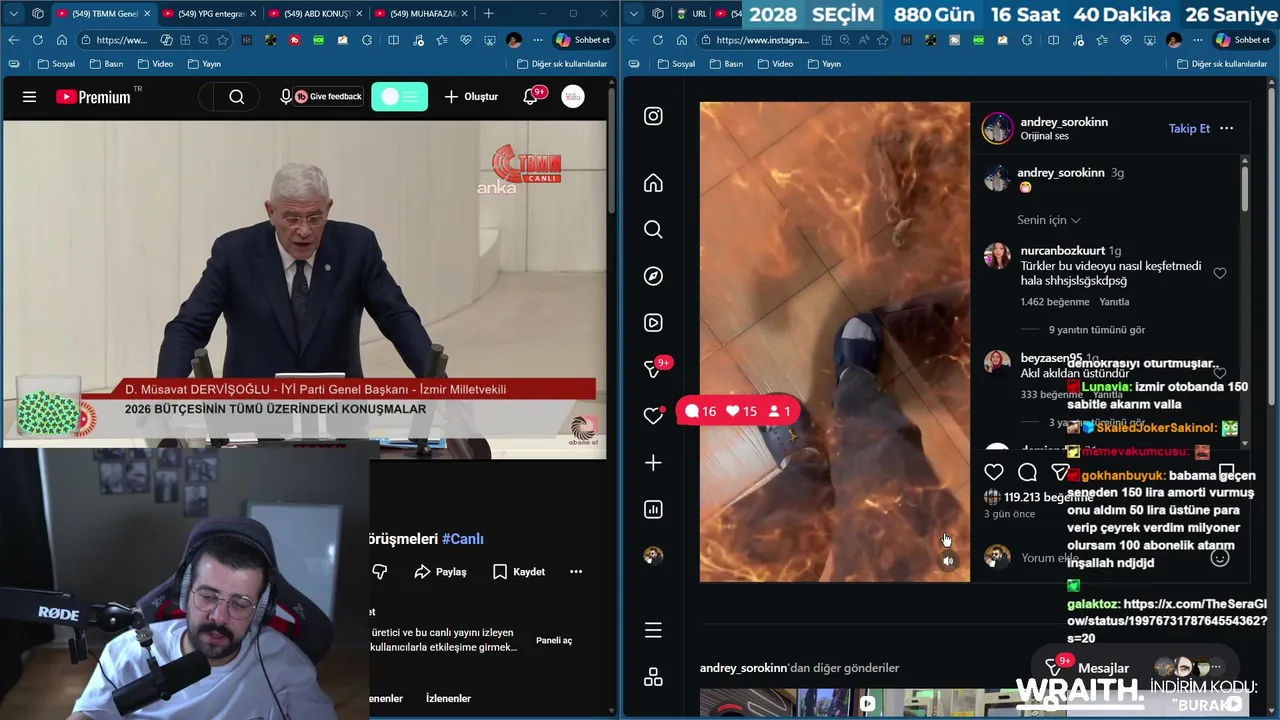Viewport: 1280px width, 720px height.
Task: Start YouTube voice search with microphone
Action: [286, 97]
